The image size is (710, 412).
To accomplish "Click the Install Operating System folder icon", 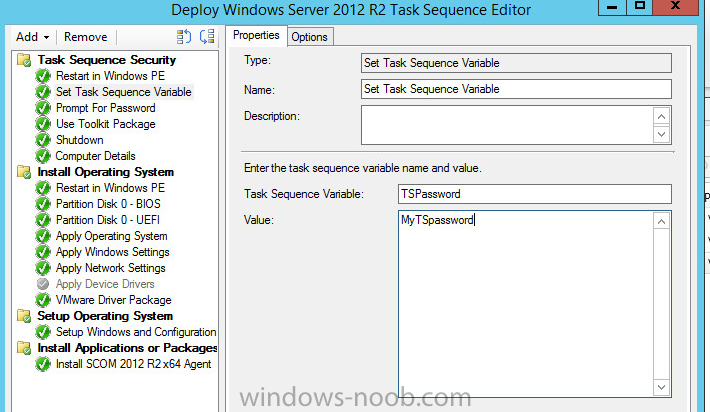I will tap(24, 172).
